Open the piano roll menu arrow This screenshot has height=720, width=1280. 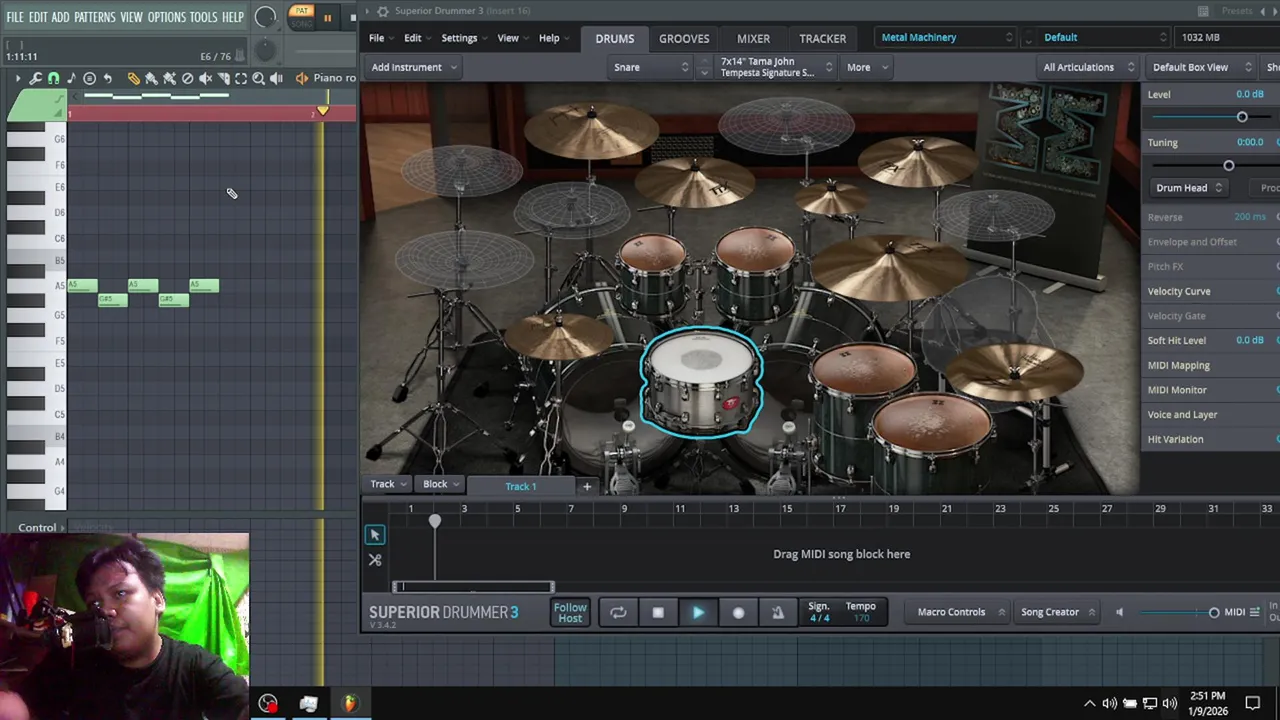coord(17,78)
